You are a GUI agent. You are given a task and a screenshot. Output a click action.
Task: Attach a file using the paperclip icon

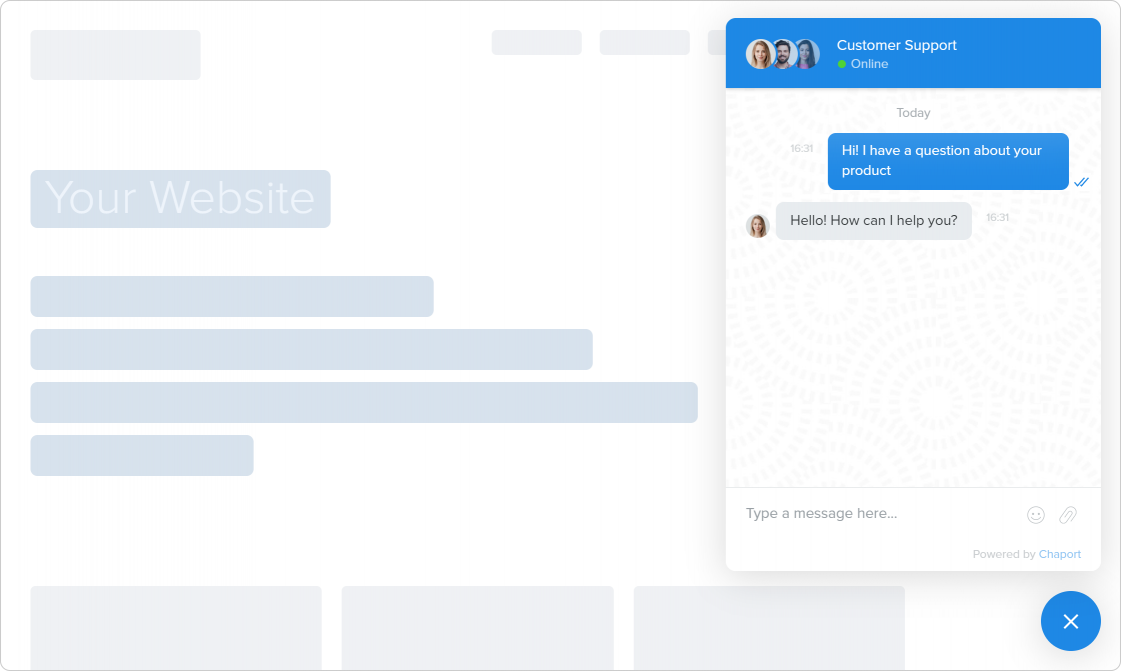[1067, 514]
